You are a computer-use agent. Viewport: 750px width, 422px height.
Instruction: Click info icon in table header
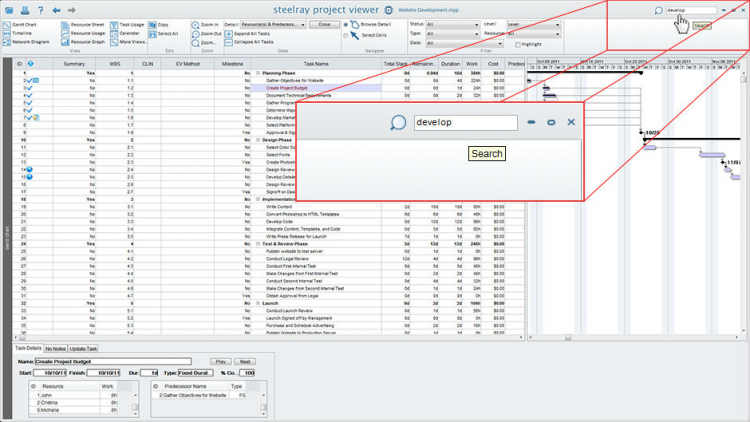click(x=31, y=64)
